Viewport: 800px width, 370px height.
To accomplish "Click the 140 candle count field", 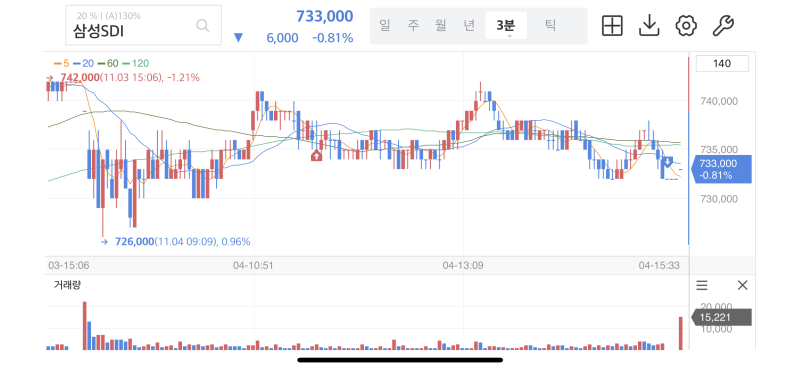I will [722, 64].
